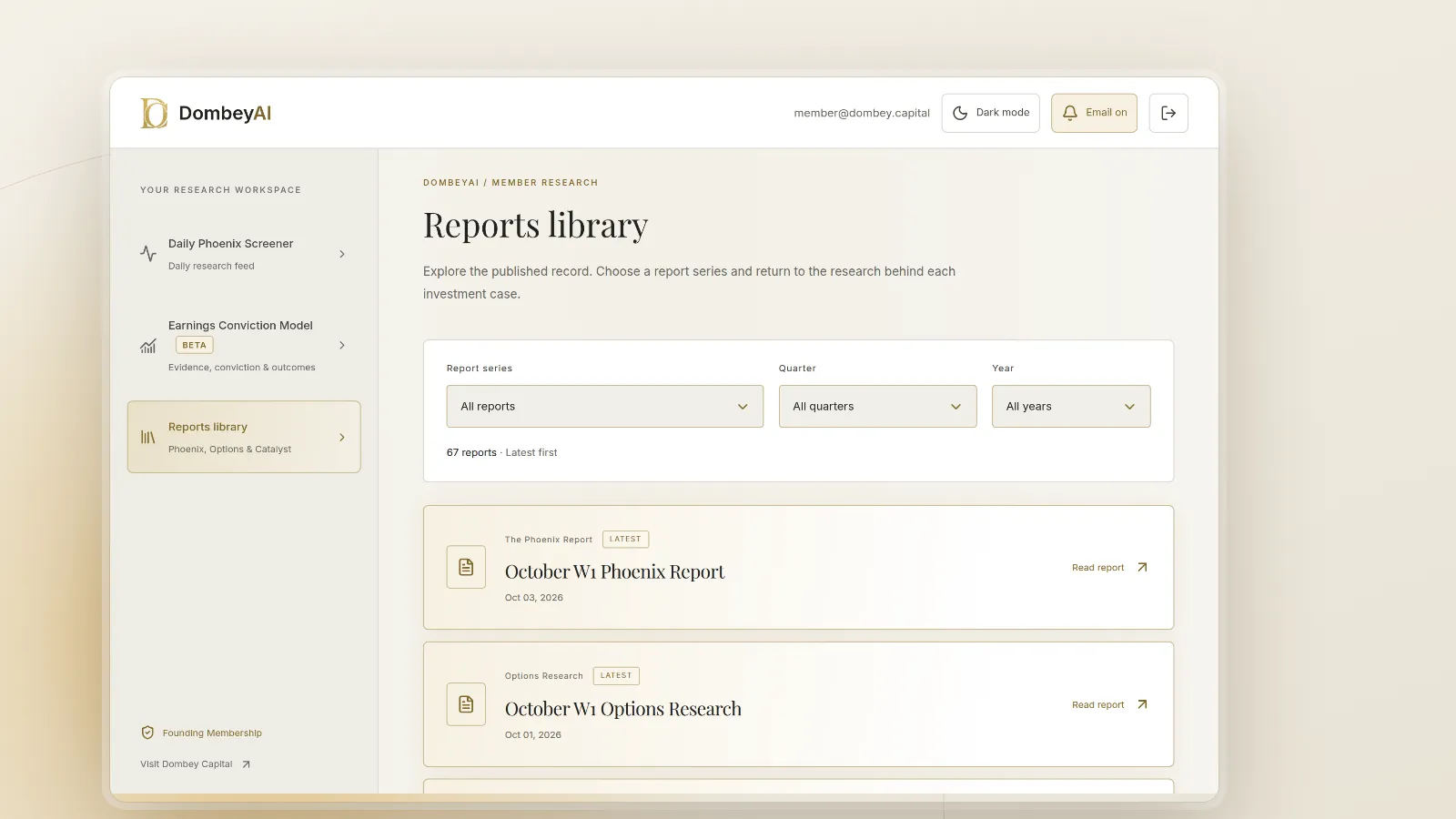Select Reports library in sidebar
1456x819 pixels.
click(244, 437)
